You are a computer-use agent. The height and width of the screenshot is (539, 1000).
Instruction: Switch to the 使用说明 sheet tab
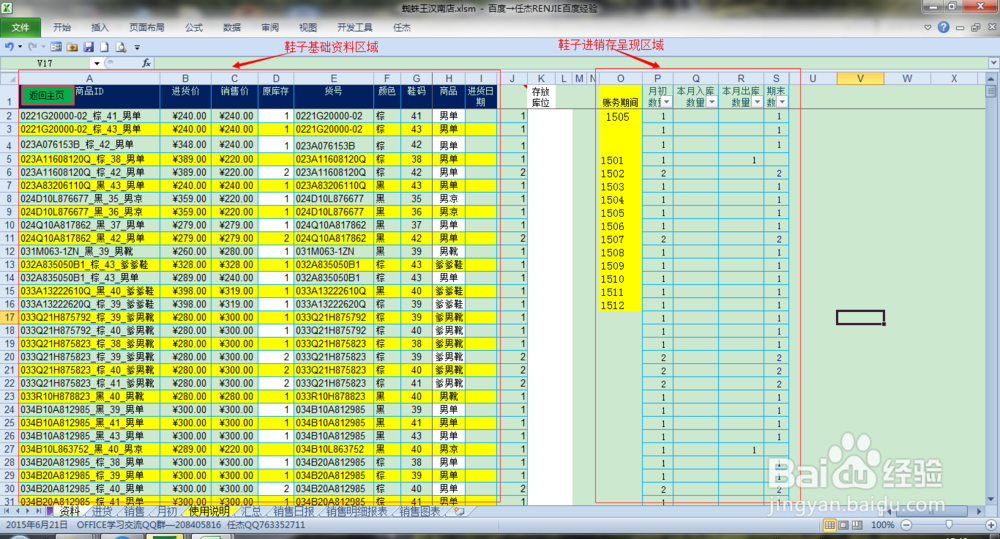click(209, 511)
